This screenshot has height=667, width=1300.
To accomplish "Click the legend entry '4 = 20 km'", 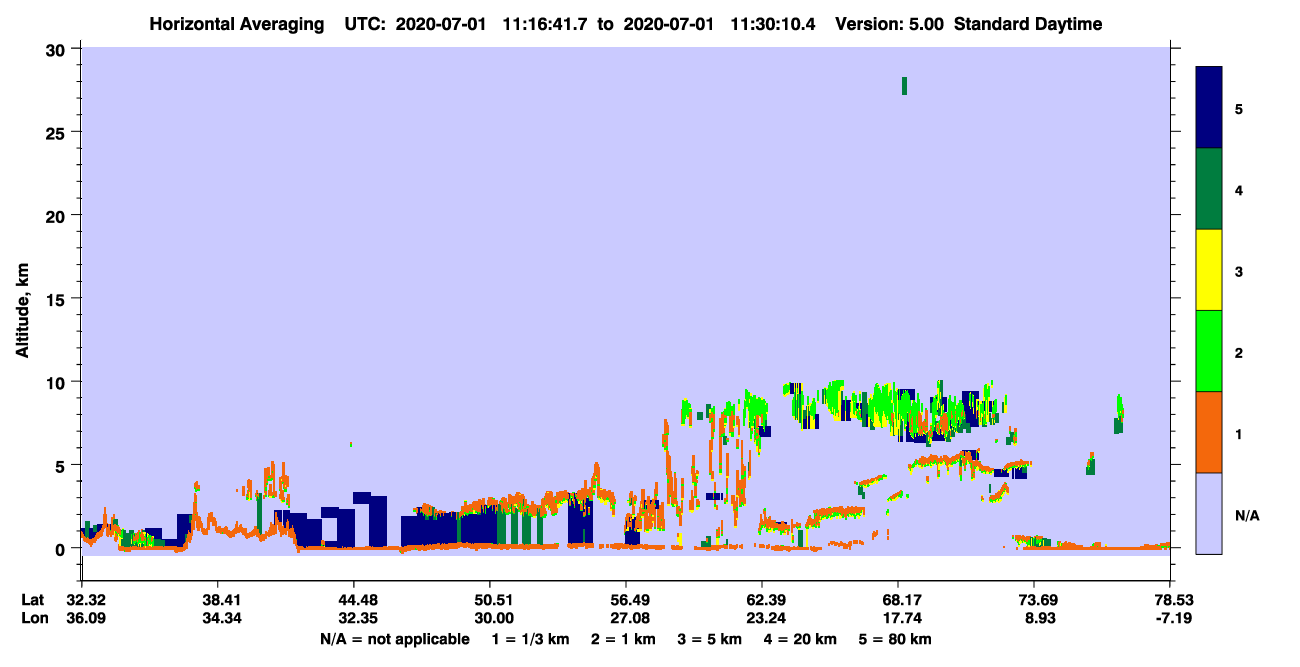I will tap(802, 639).
